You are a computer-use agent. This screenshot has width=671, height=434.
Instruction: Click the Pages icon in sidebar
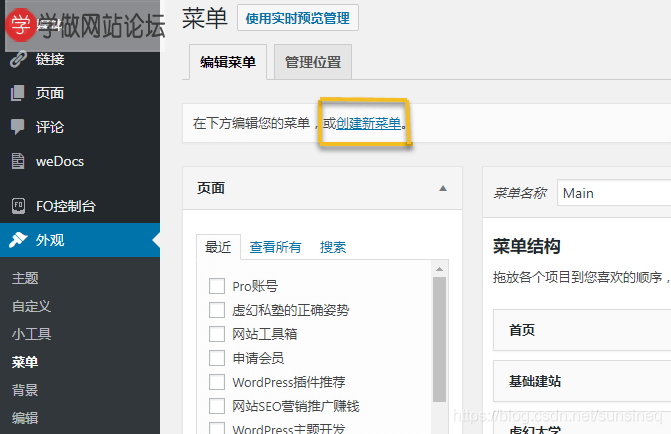(17, 93)
